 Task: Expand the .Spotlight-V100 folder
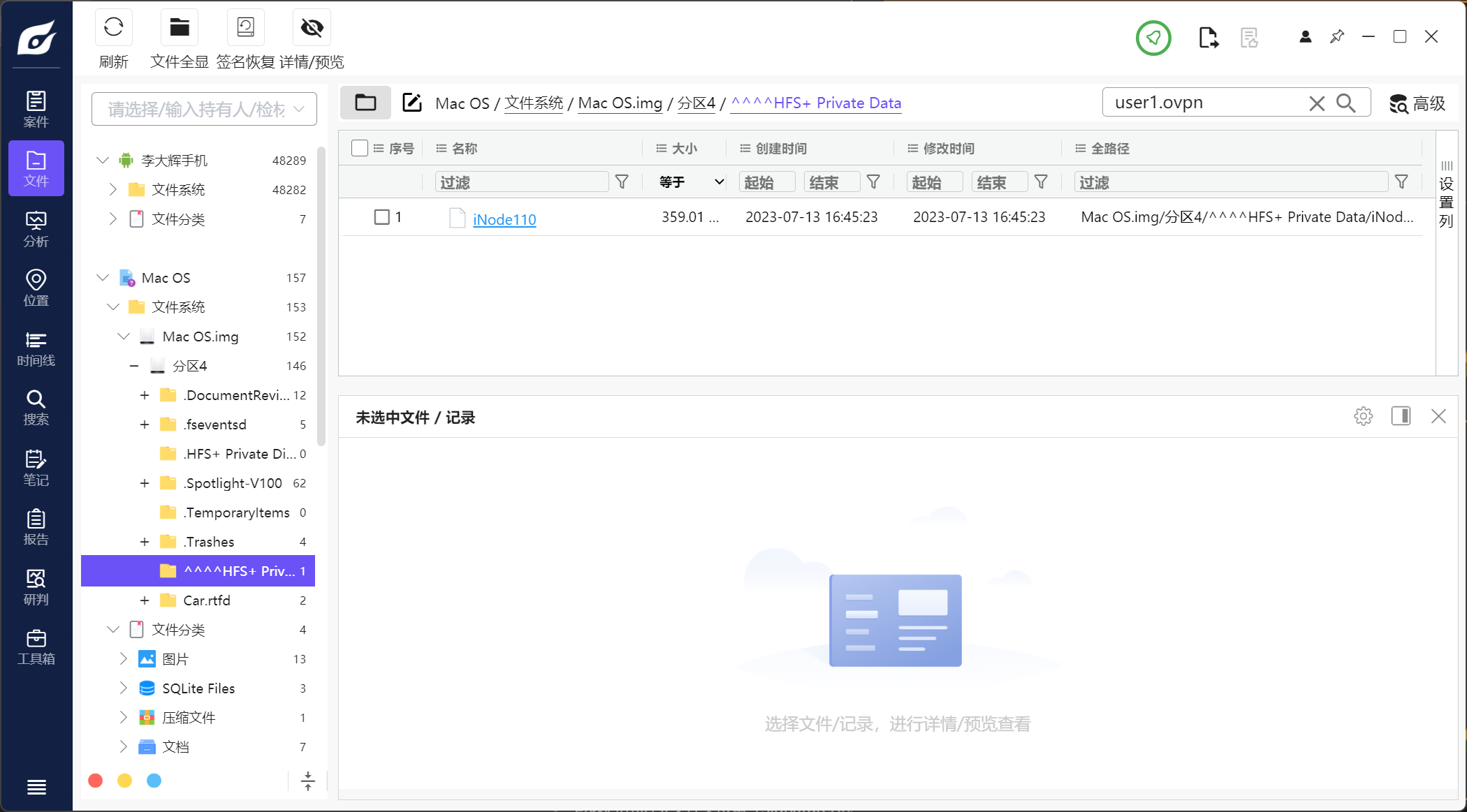145,483
